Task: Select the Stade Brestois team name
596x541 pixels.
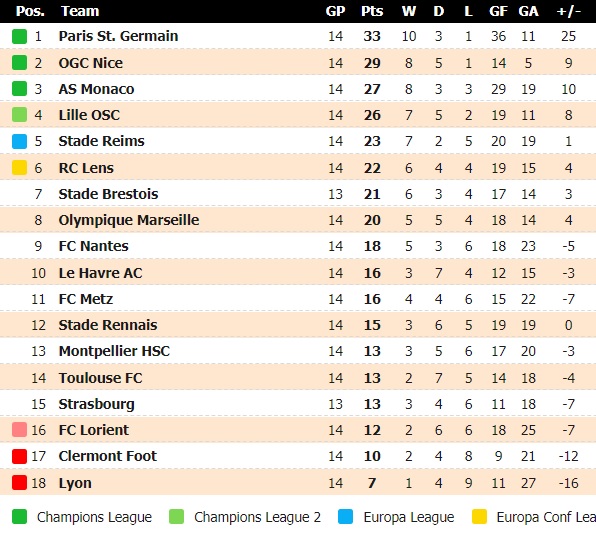Action: point(108,194)
